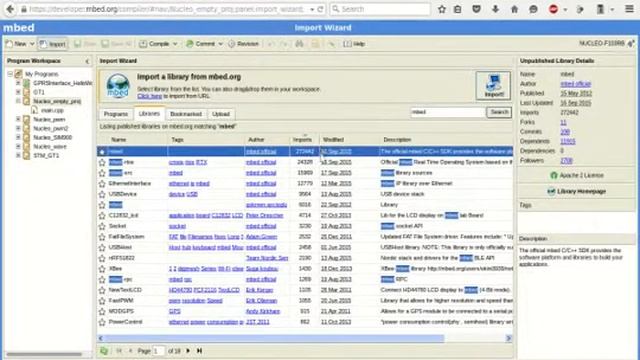Click the horizontal scrollbar of library list
The height and width of the screenshot is (360, 640).
coord(274,338)
